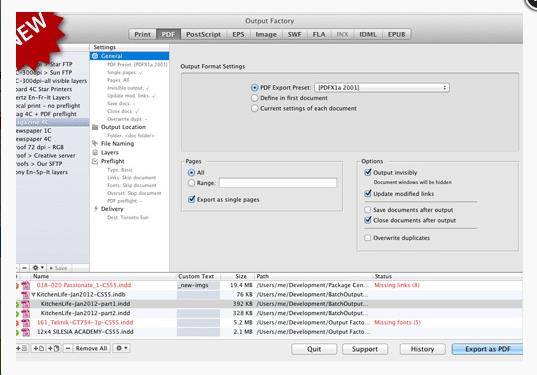This screenshot has width=537, height=375.
Task: Open the PDF Export Preset dropdown
Action: [x=382, y=88]
